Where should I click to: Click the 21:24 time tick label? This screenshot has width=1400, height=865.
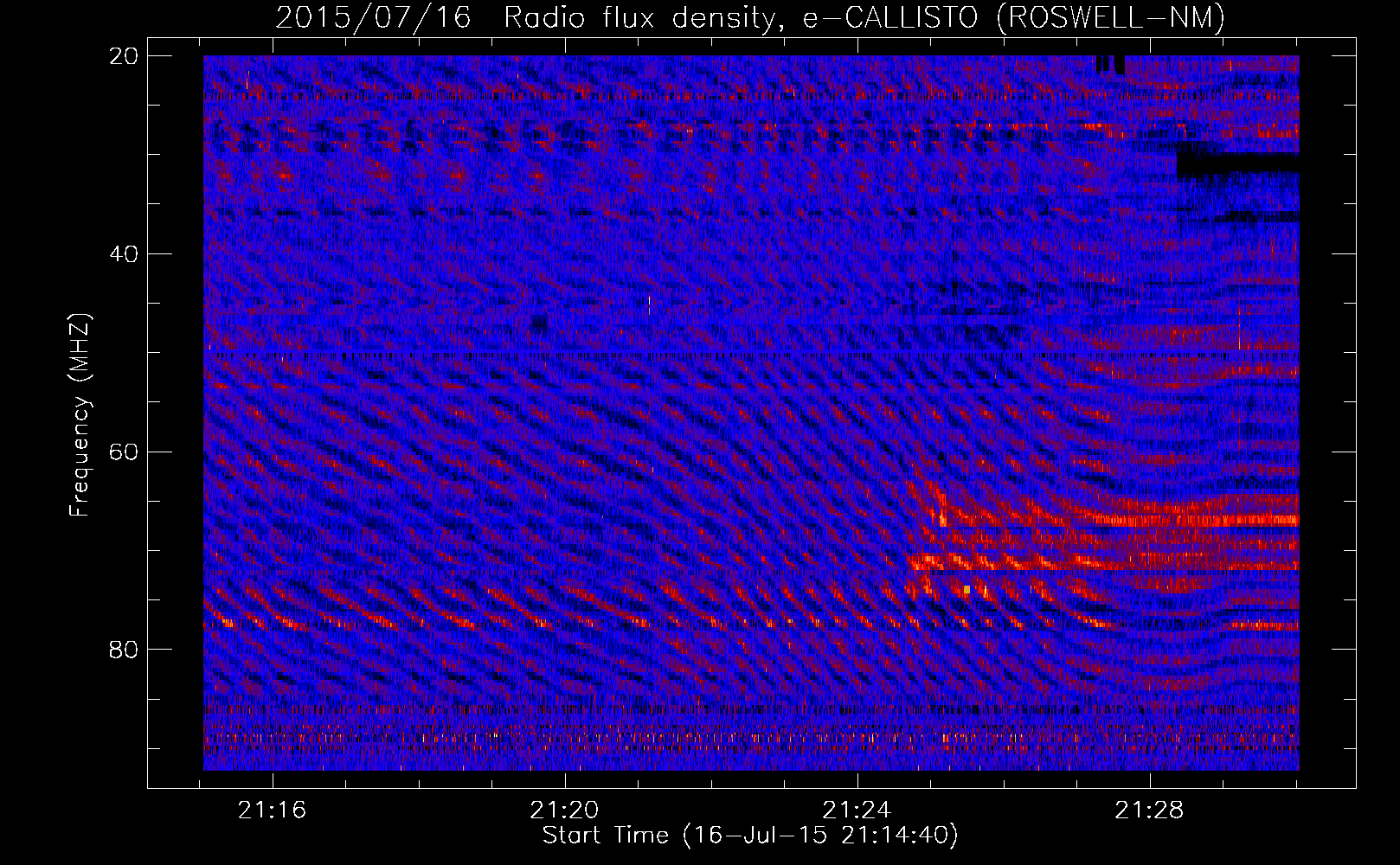click(857, 811)
